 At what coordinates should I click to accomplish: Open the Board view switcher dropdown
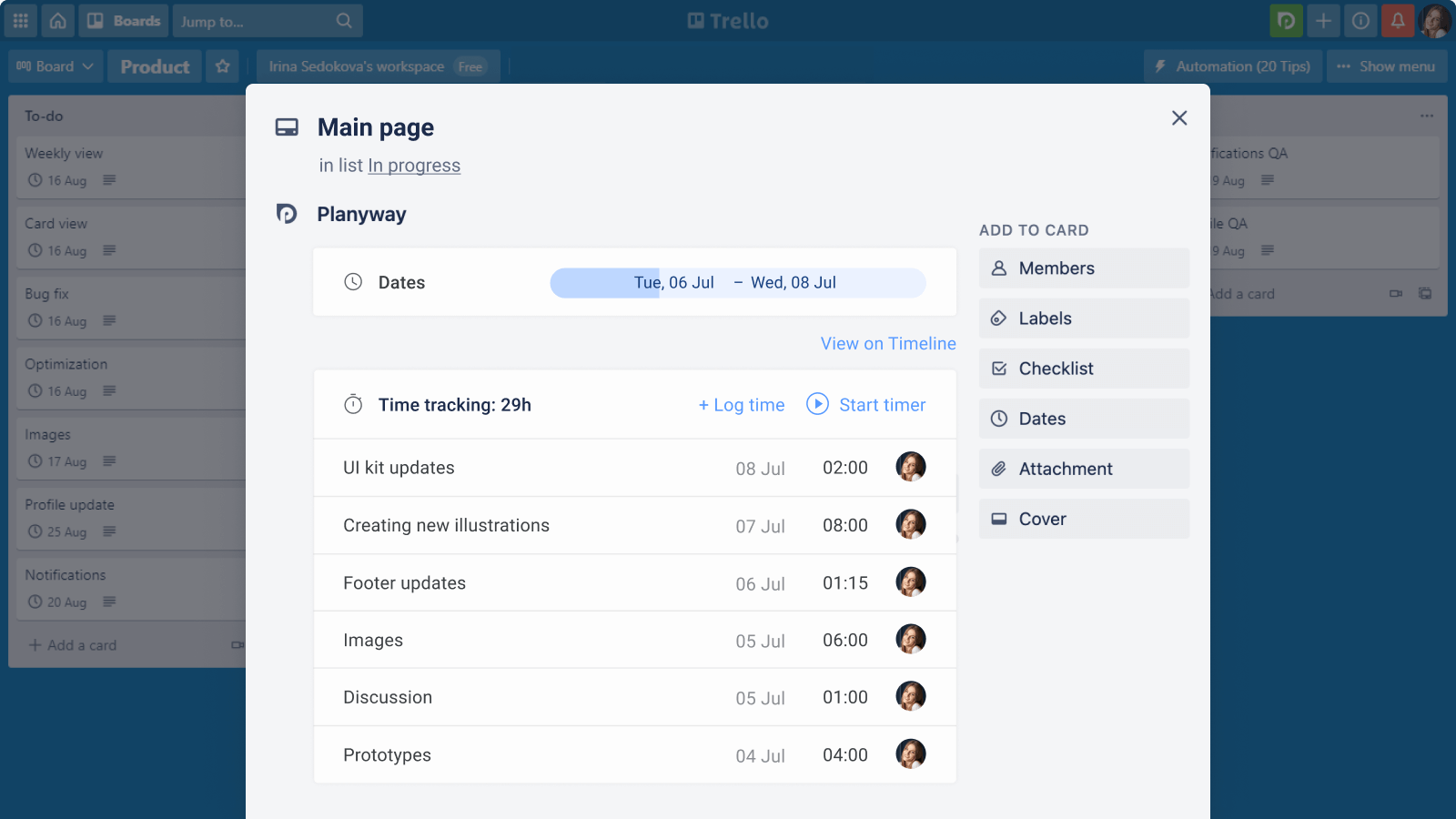[55, 66]
